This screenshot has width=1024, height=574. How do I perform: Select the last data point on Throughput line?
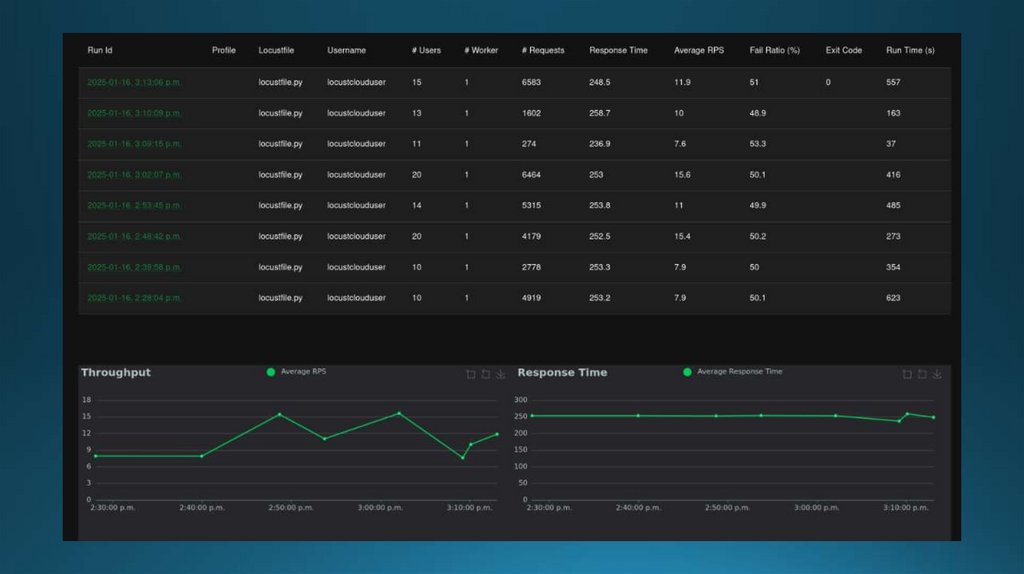click(497, 434)
